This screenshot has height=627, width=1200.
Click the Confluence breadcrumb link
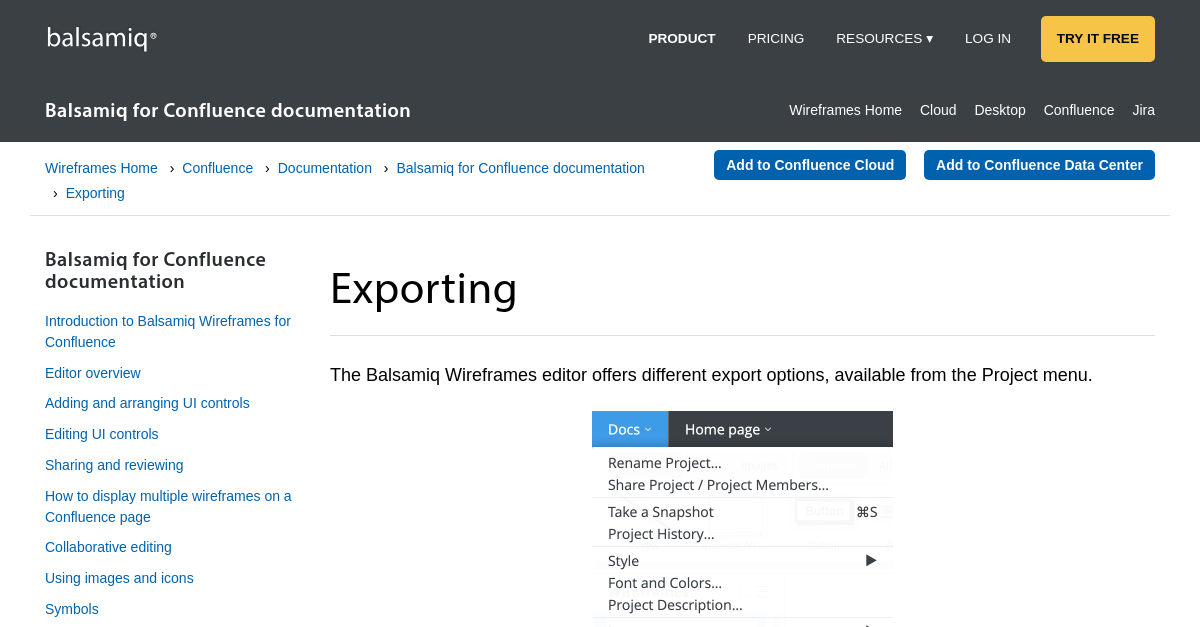pos(218,168)
